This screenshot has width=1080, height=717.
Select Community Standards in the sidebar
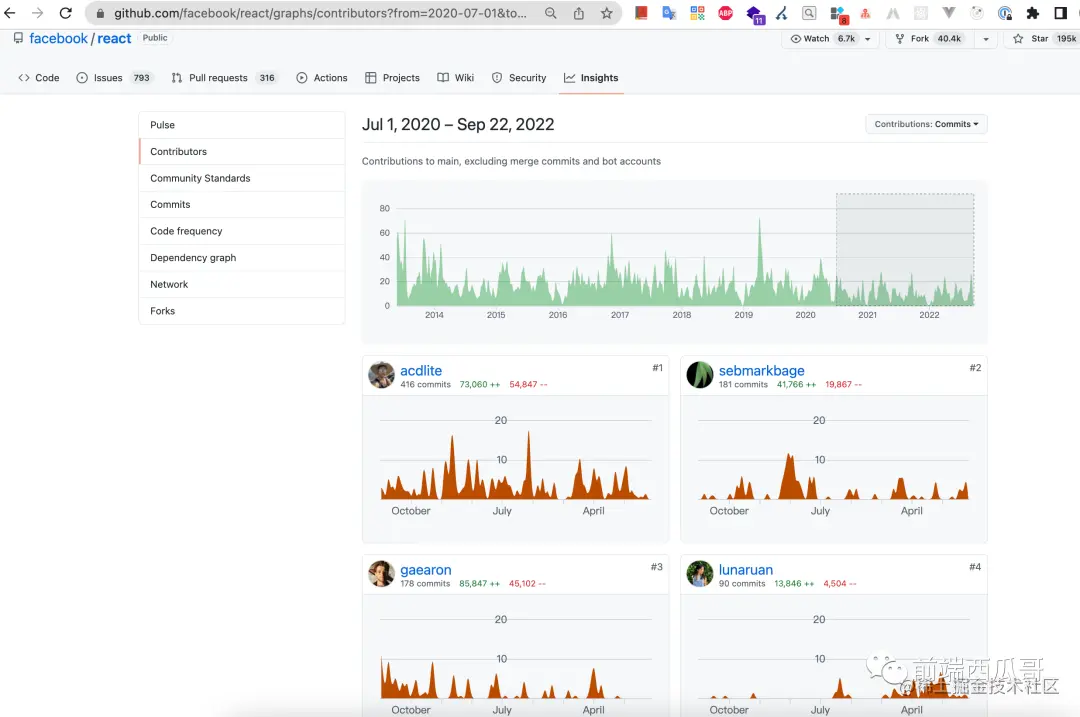click(242, 178)
